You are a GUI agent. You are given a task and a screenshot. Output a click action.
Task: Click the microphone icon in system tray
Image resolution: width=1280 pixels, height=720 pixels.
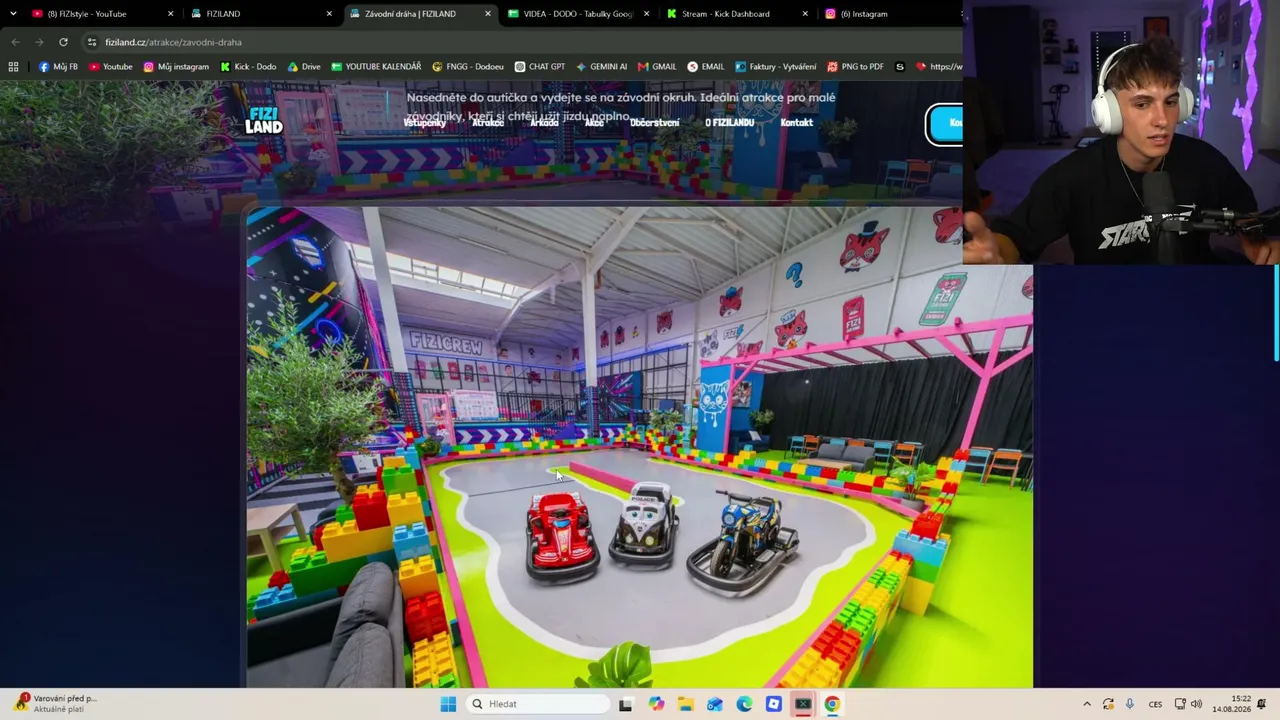1130,704
